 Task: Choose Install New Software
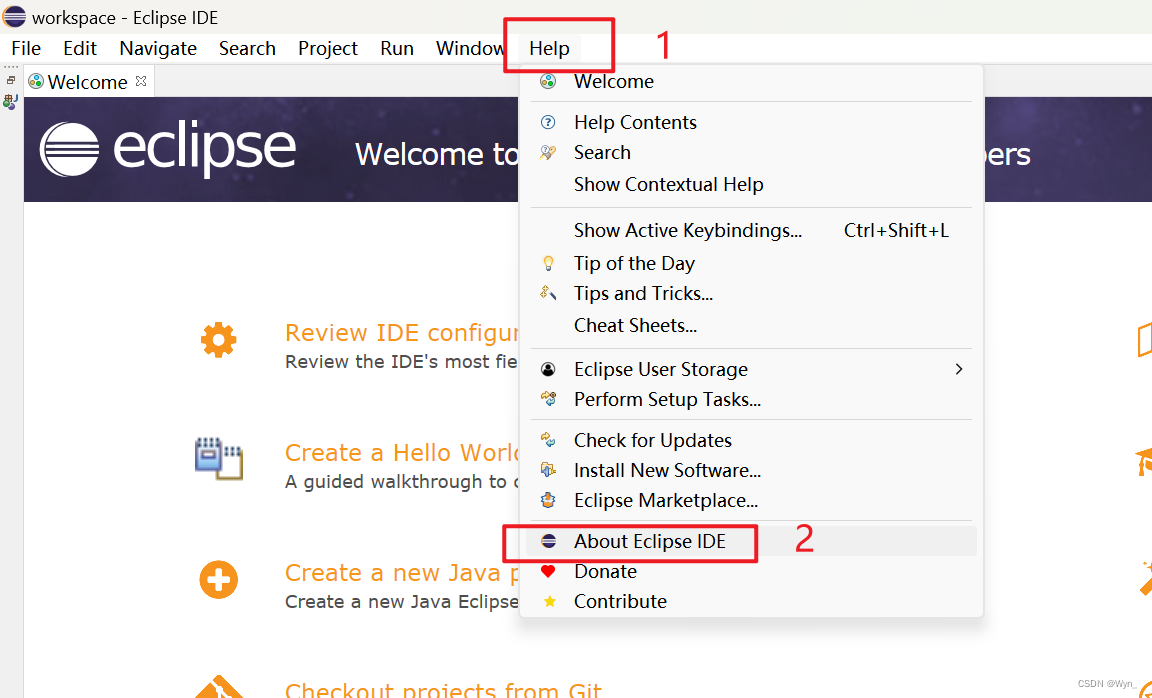point(751,470)
